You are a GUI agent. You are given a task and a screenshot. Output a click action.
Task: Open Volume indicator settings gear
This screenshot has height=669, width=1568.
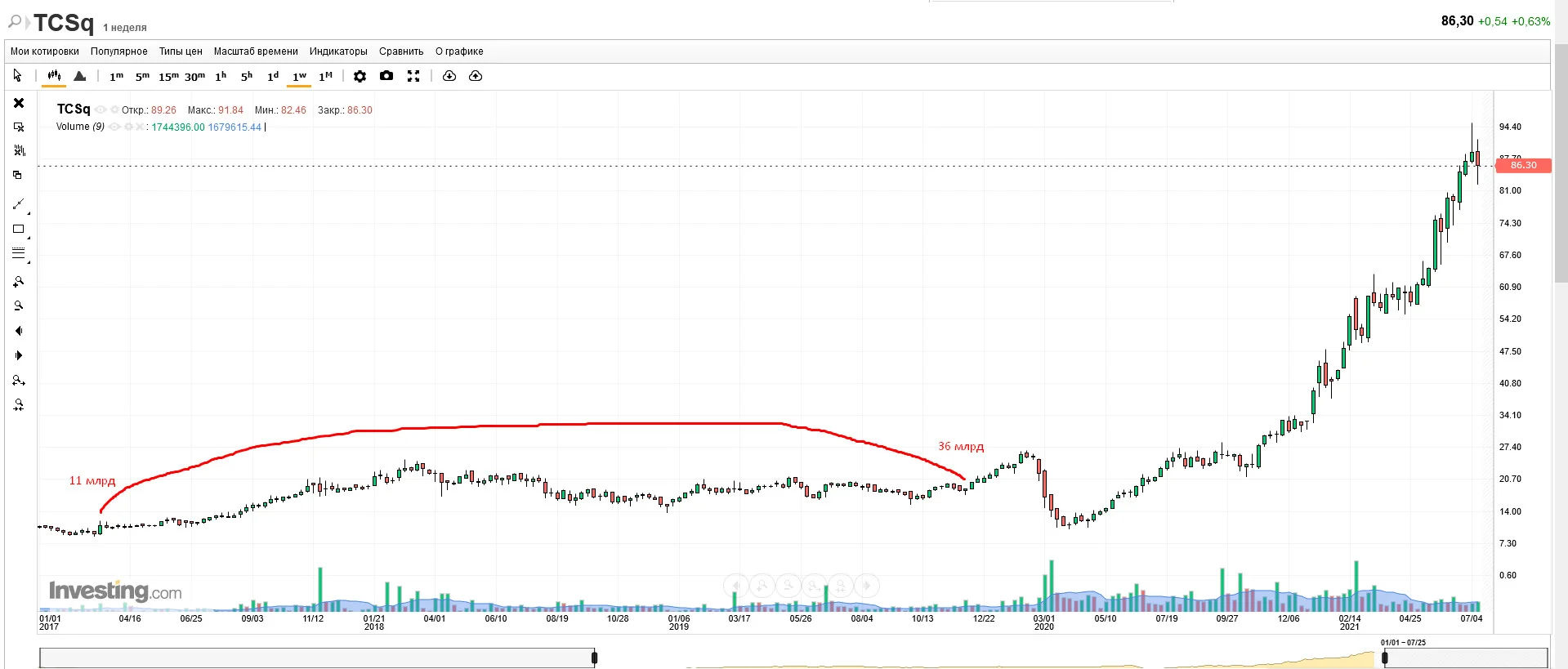(x=129, y=127)
